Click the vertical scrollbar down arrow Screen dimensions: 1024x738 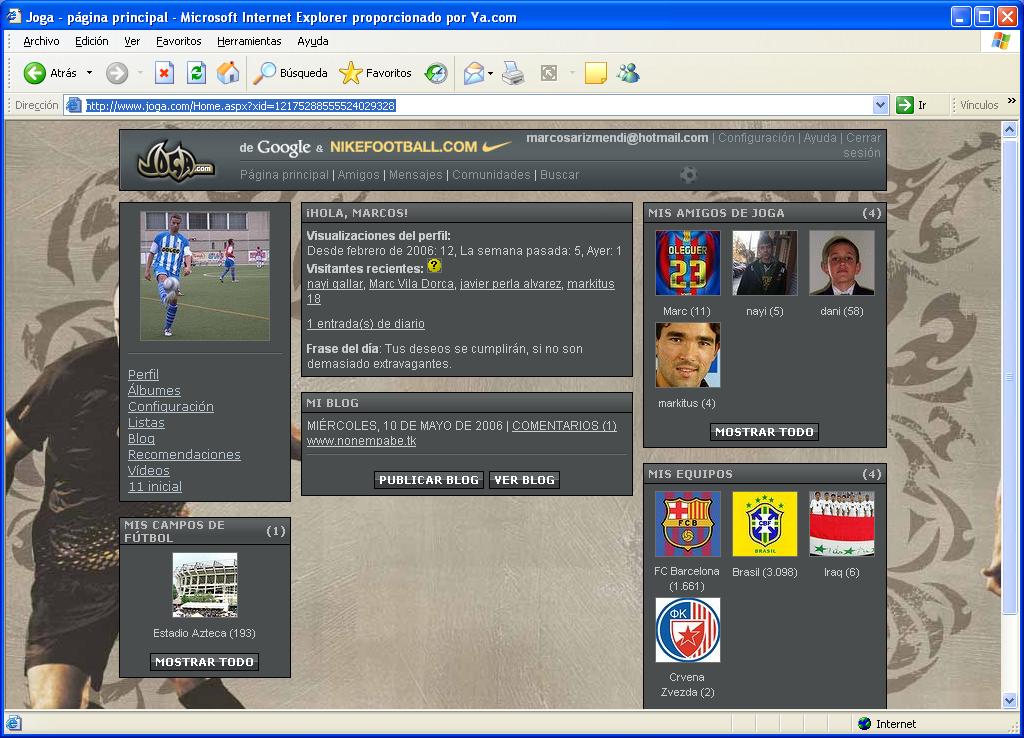click(x=1010, y=701)
